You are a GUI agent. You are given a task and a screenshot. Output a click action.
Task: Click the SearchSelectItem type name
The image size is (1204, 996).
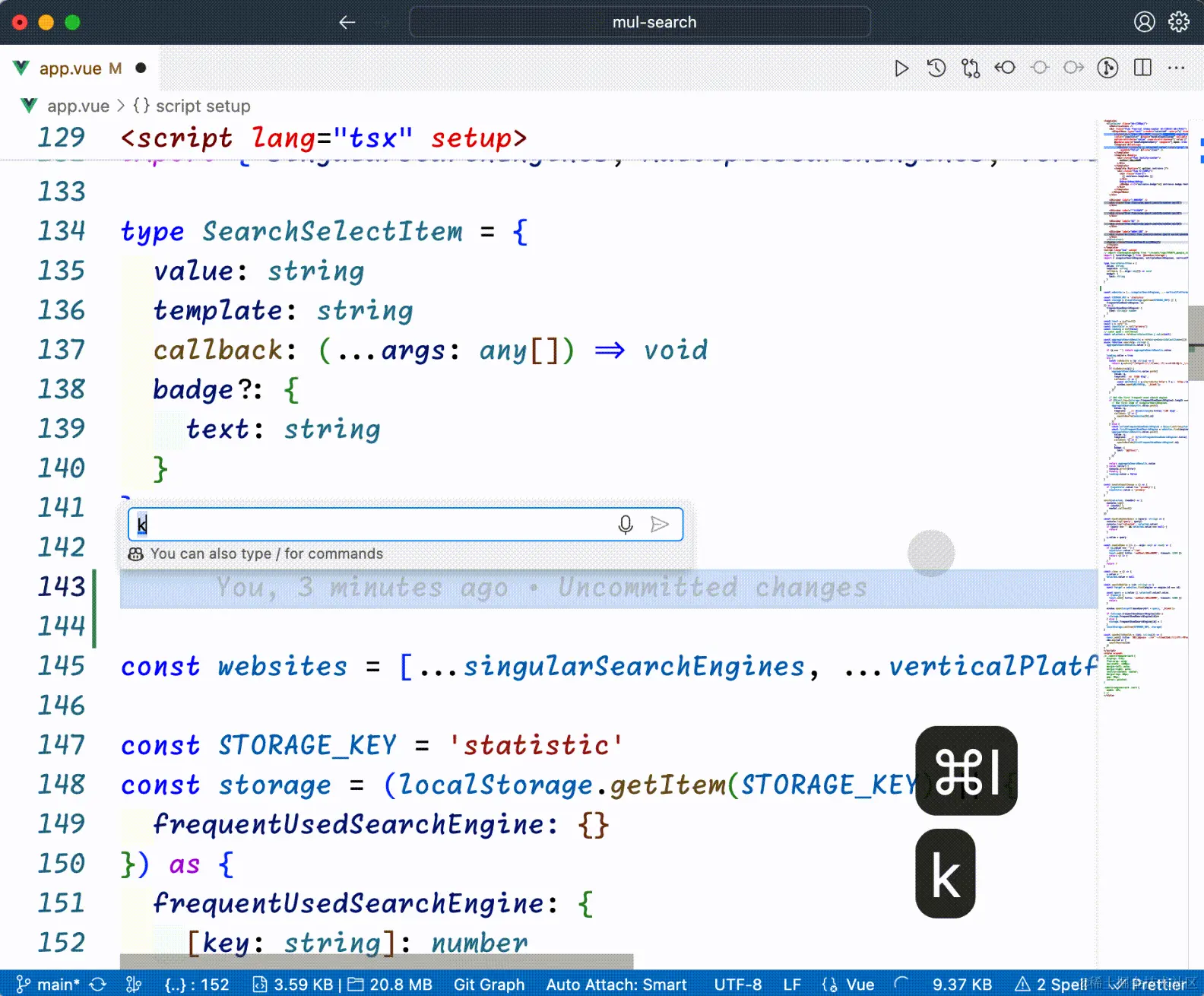(332, 231)
